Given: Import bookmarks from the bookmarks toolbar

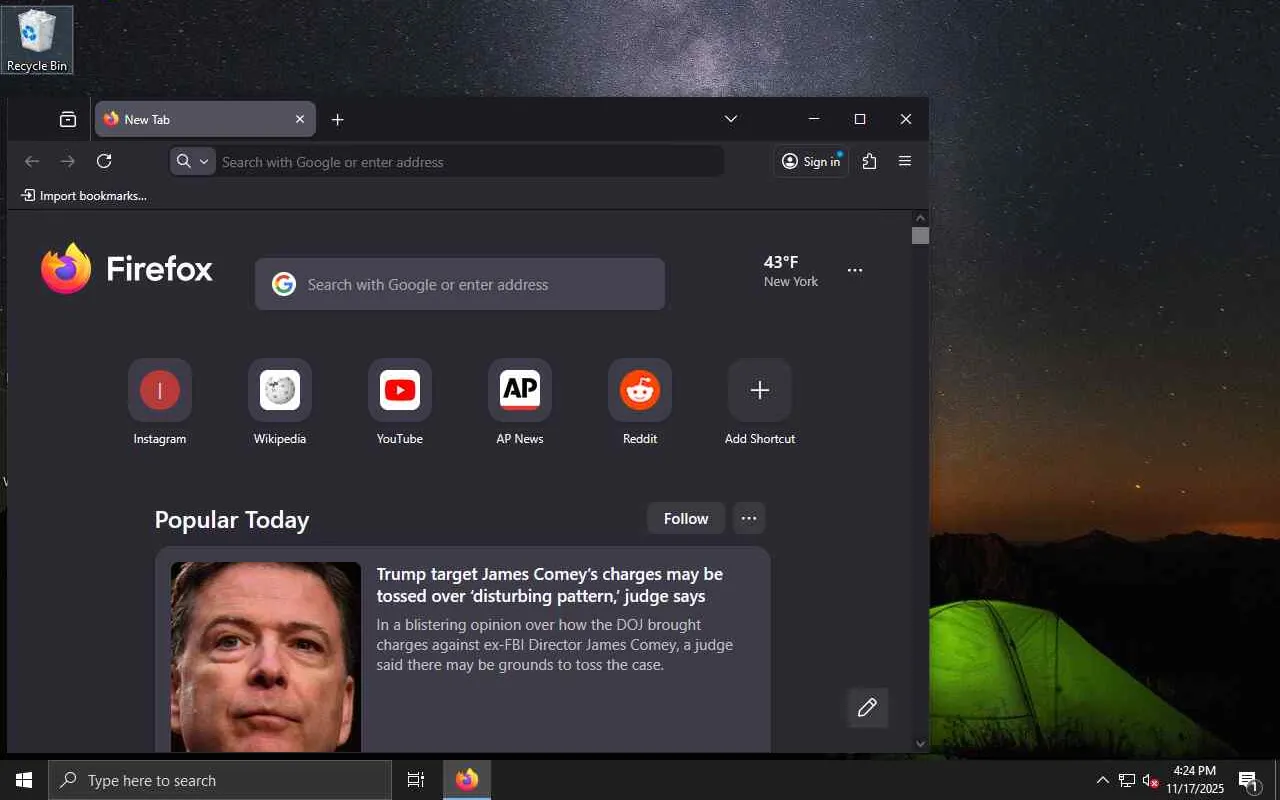Looking at the screenshot, I should [x=84, y=196].
